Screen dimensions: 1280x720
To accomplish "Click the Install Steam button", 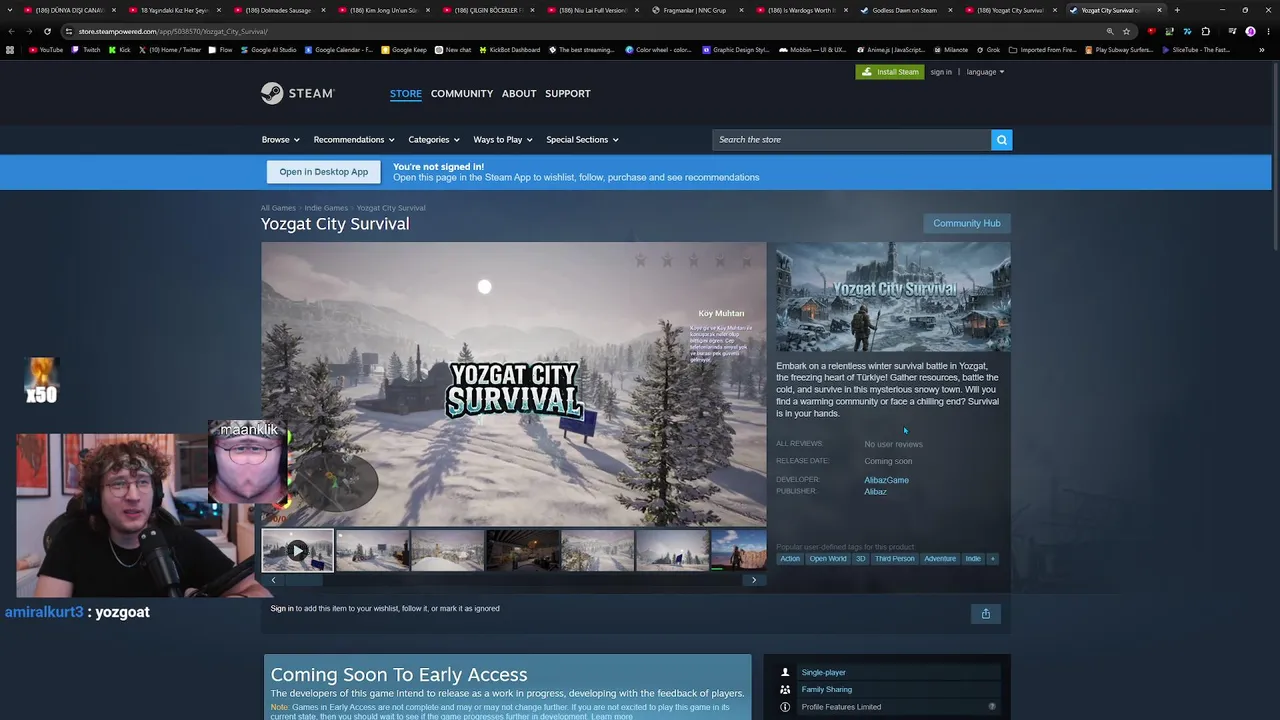I will 890,72.
